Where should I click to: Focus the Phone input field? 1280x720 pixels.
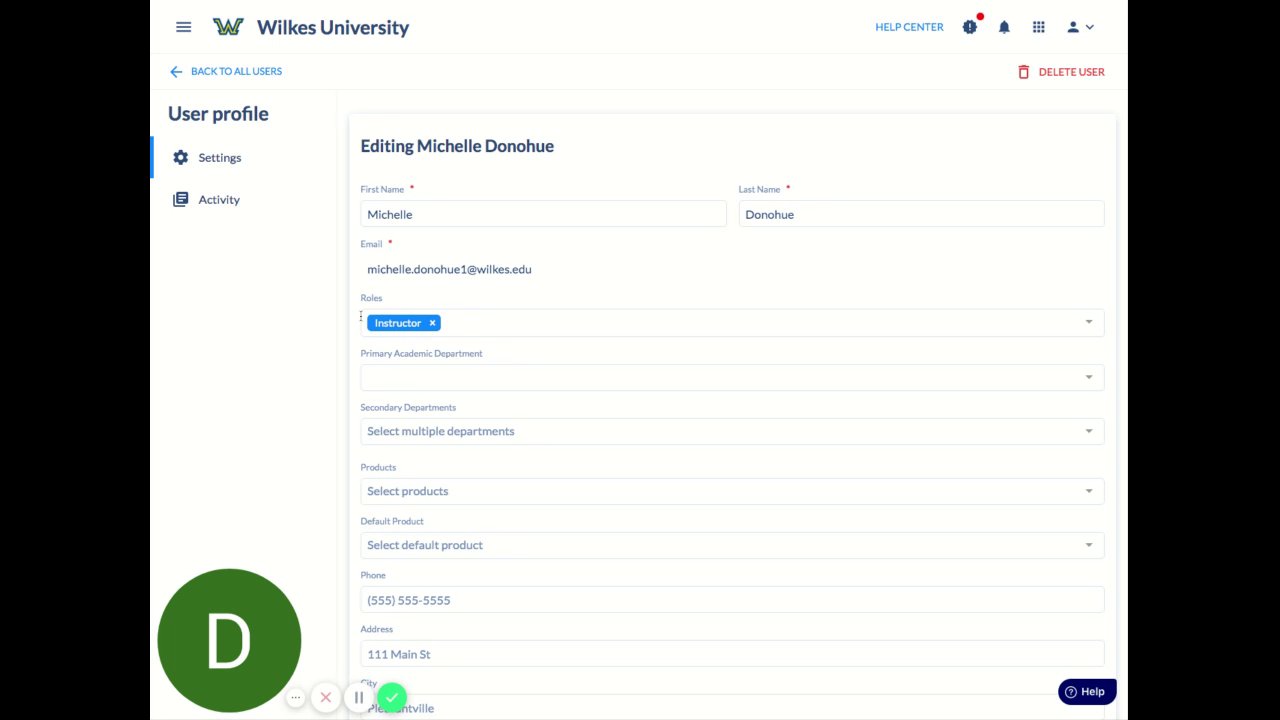pyautogui.click(x=732, y=600)
